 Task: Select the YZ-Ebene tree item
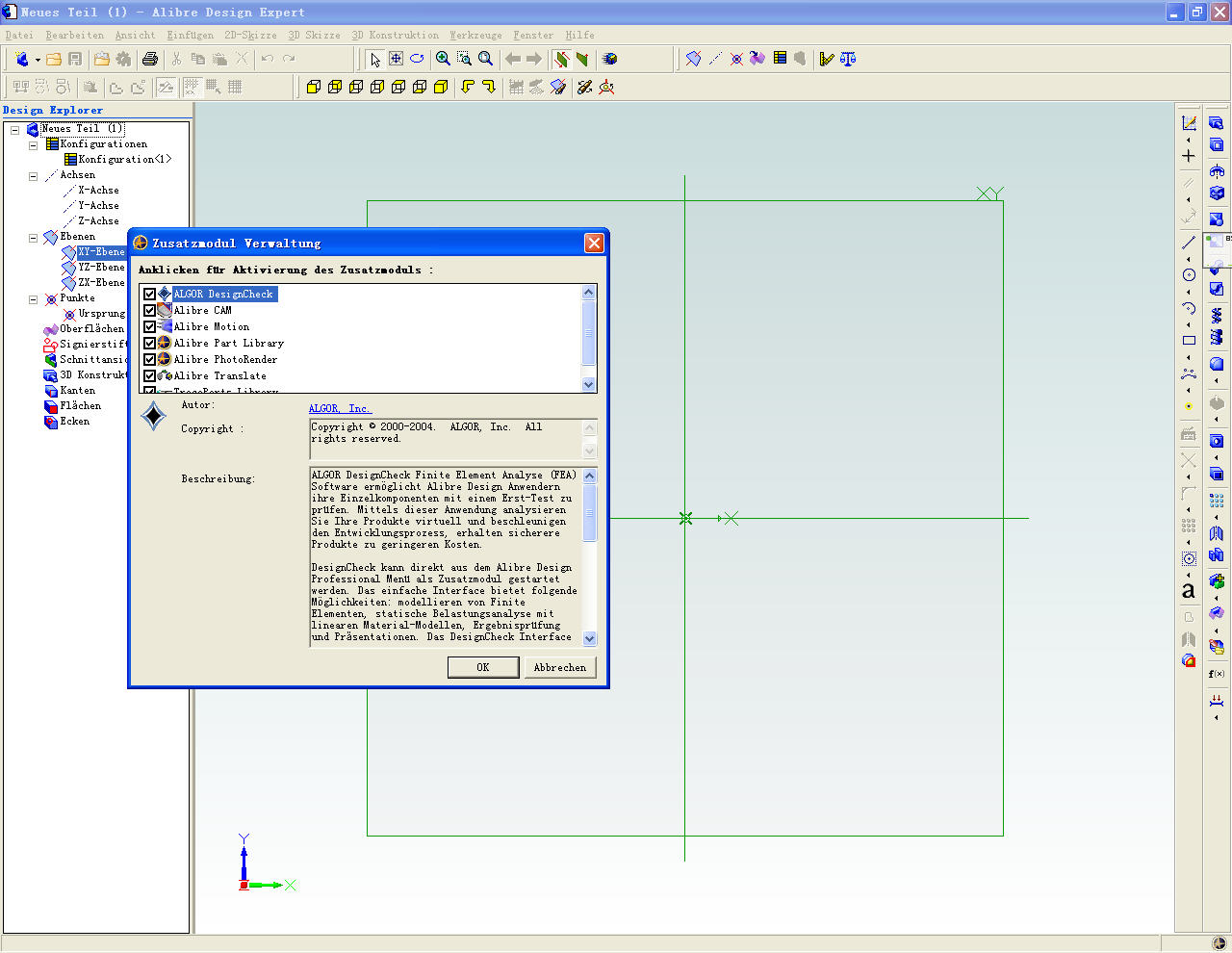[101, 268]
